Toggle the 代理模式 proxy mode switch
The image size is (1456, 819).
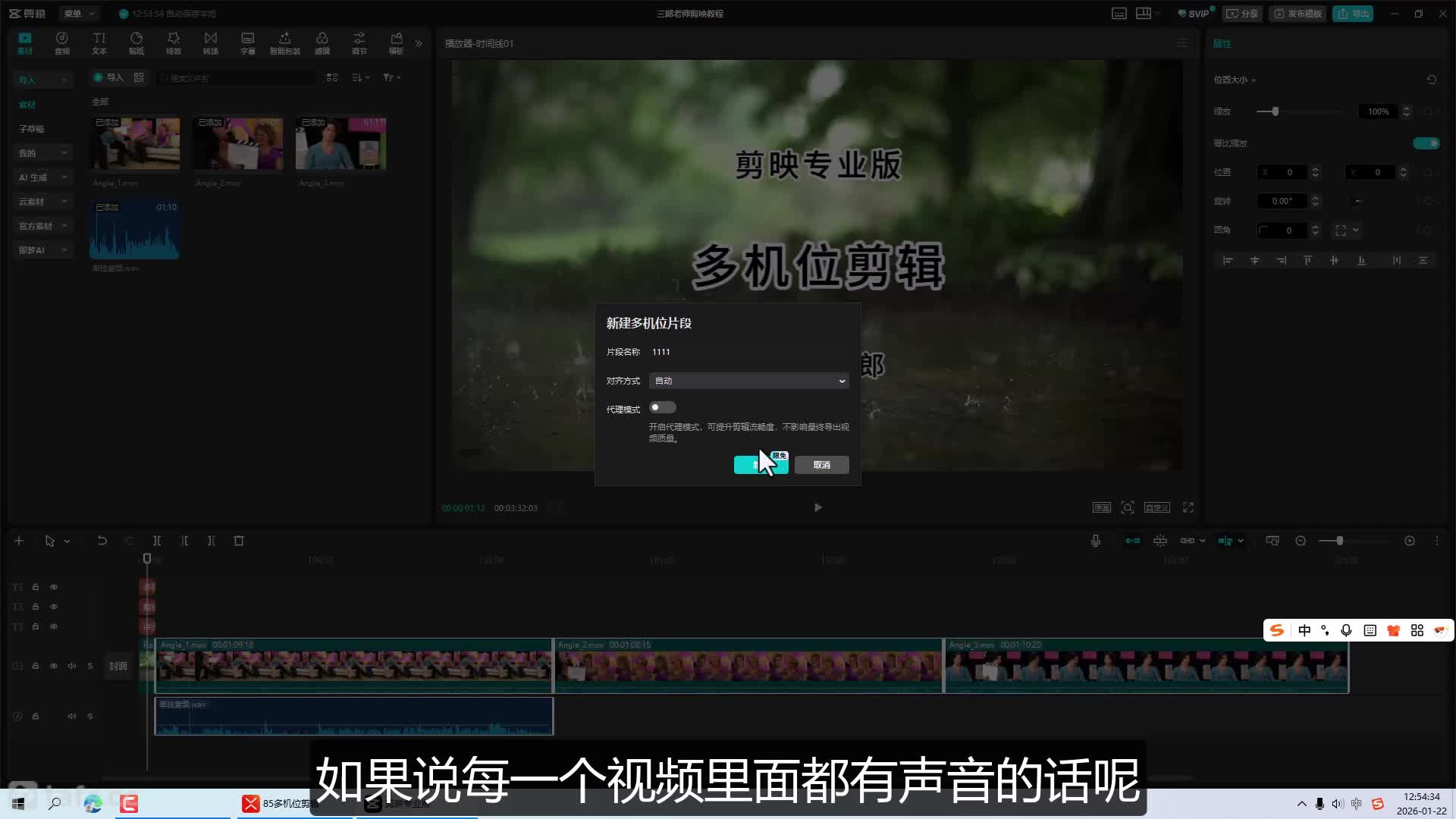[662, 408]
